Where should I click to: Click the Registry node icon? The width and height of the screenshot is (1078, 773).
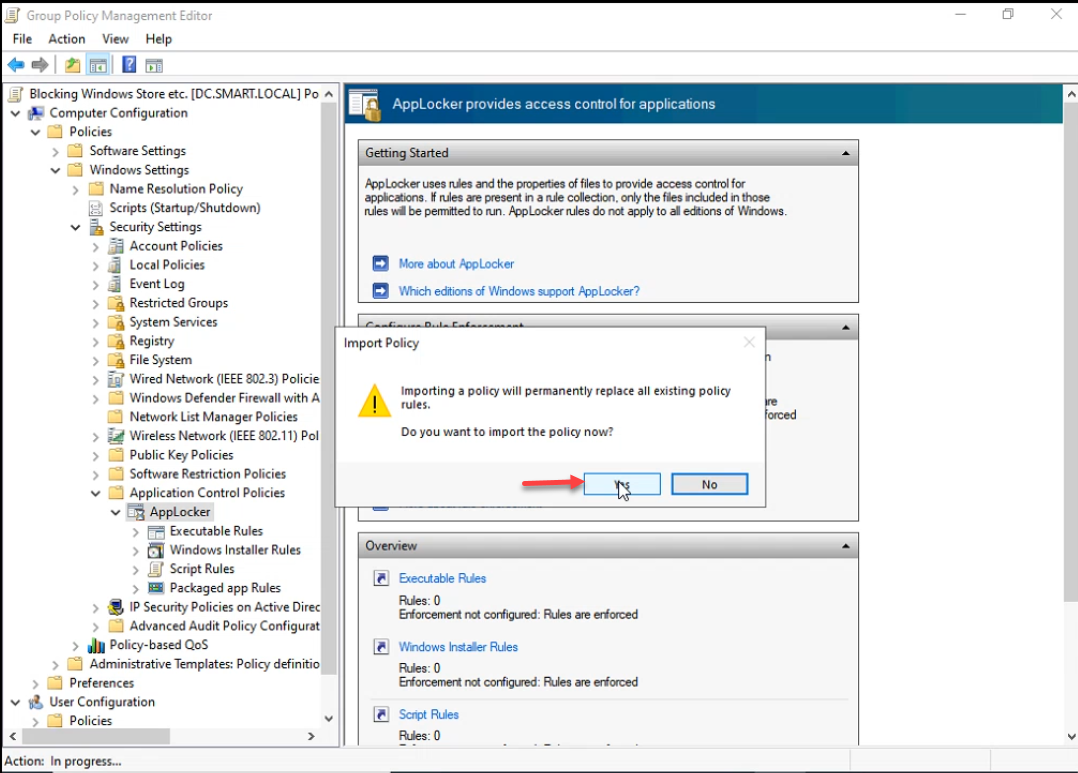tap(116, 341)
